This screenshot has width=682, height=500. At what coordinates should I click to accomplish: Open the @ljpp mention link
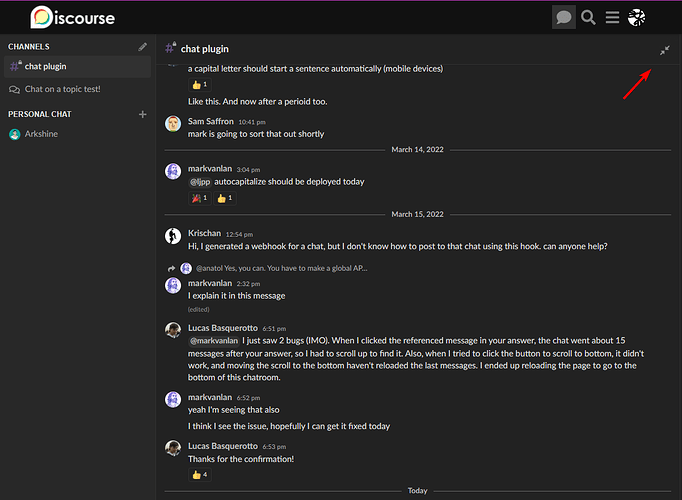click(x=200, y=182)
